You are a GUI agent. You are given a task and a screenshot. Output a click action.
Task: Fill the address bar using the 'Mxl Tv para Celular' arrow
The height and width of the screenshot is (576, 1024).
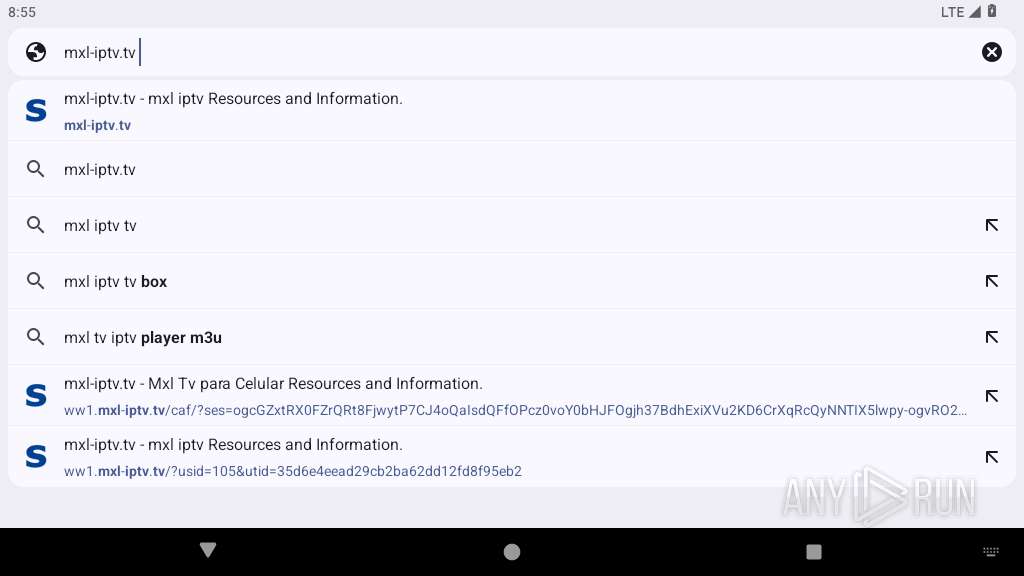pos(991,396)
